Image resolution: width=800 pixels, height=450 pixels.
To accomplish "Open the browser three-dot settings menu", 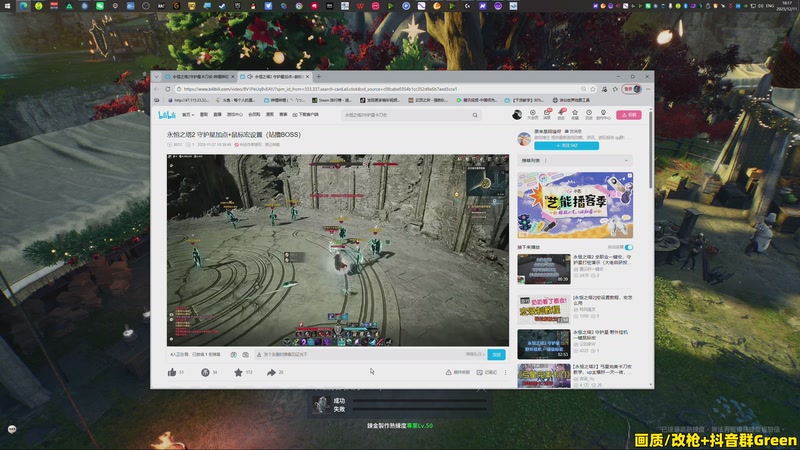I will click(x=648, y=89).
